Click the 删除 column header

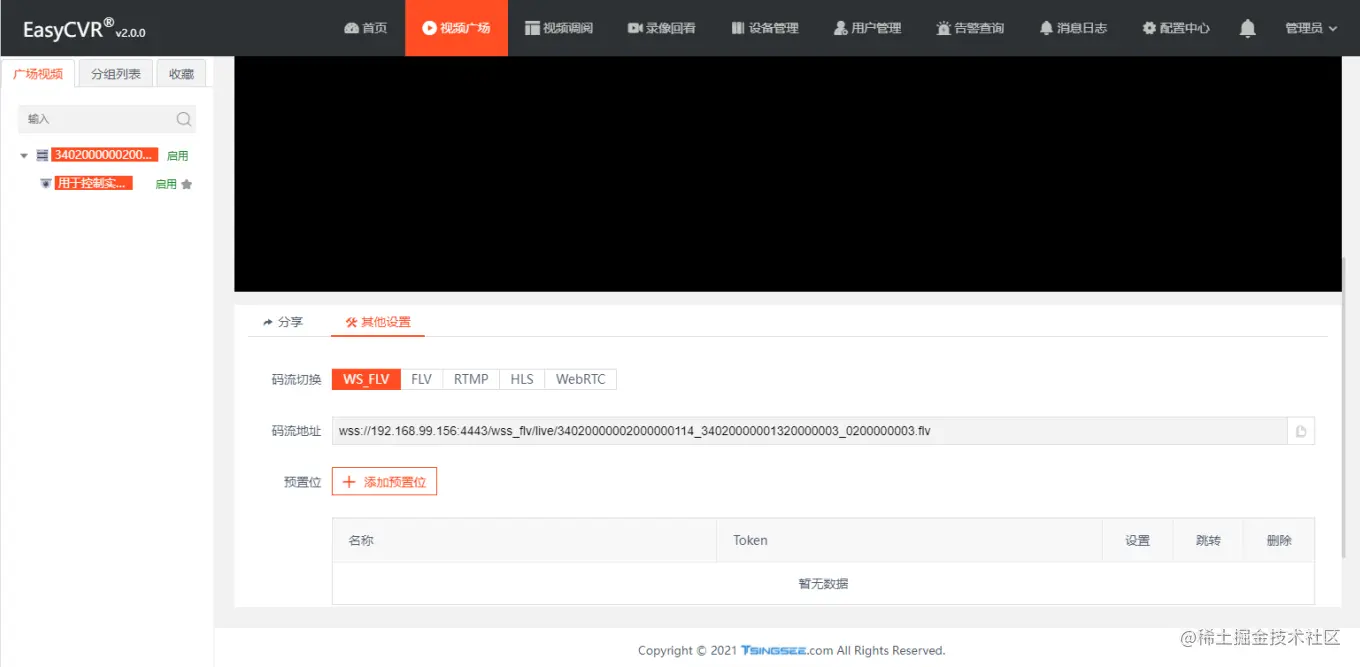(1279, 540)
